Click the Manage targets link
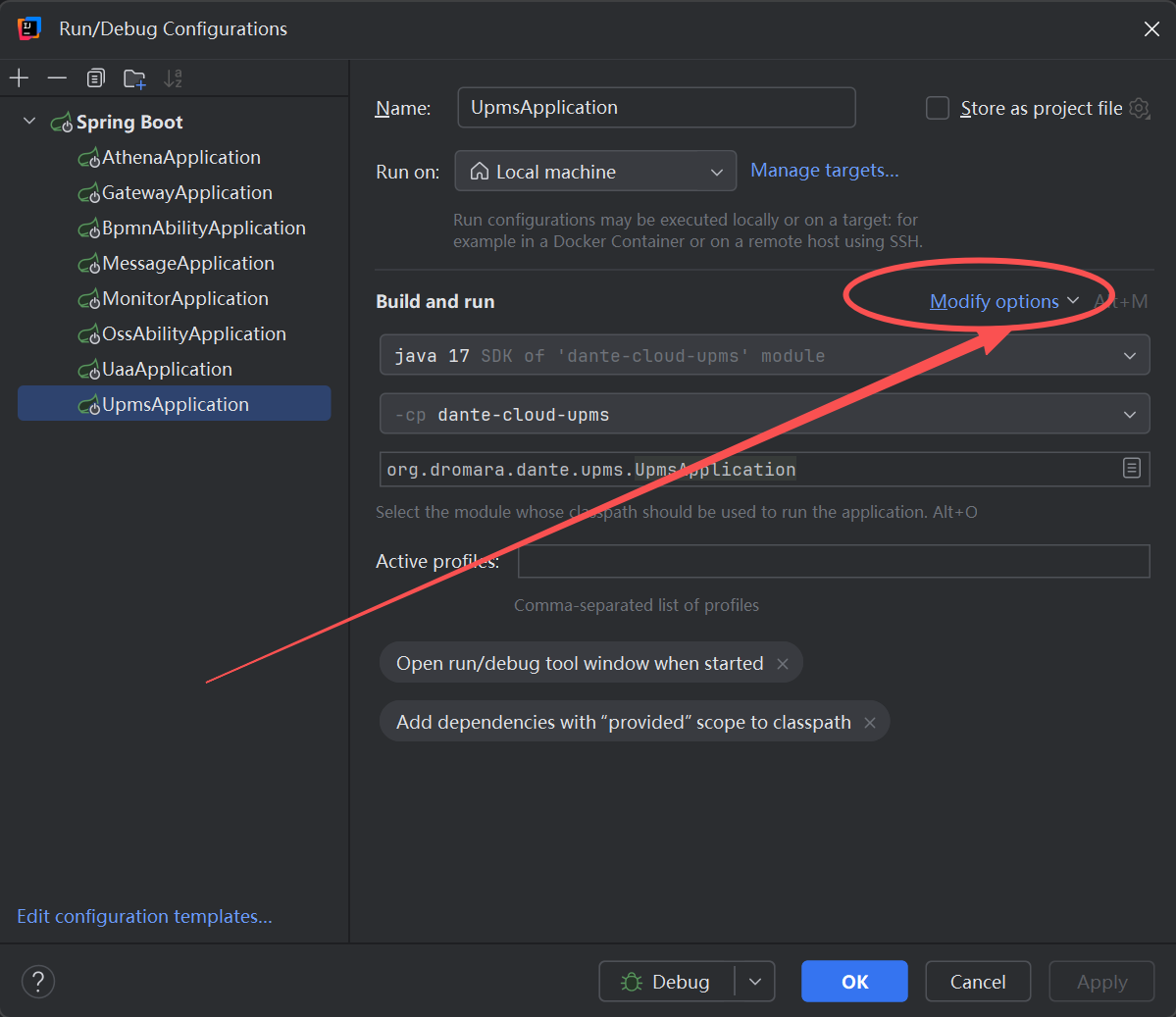 [x=824, y=171]
